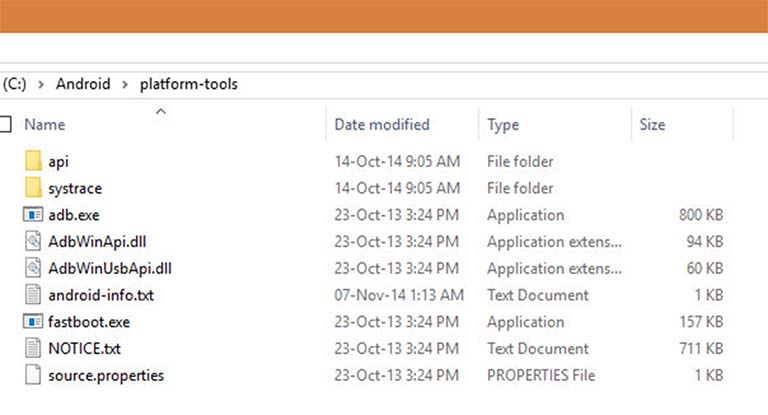Click the api folder icon
The image size is (768, 415).
(x=33, y=161)
